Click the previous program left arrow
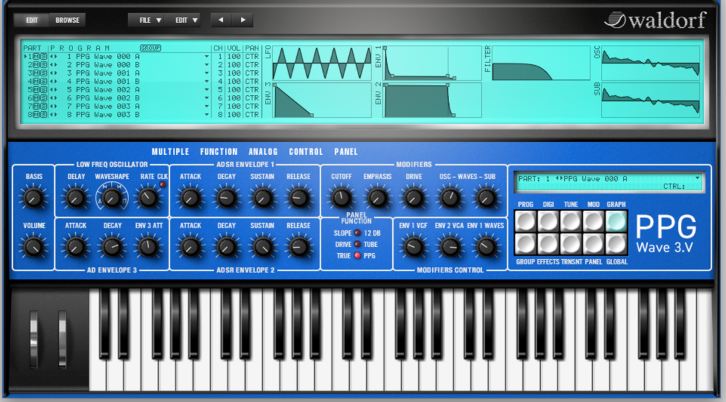Image resolution: width=726 pixels, height=402 pixels. [221, 20]
